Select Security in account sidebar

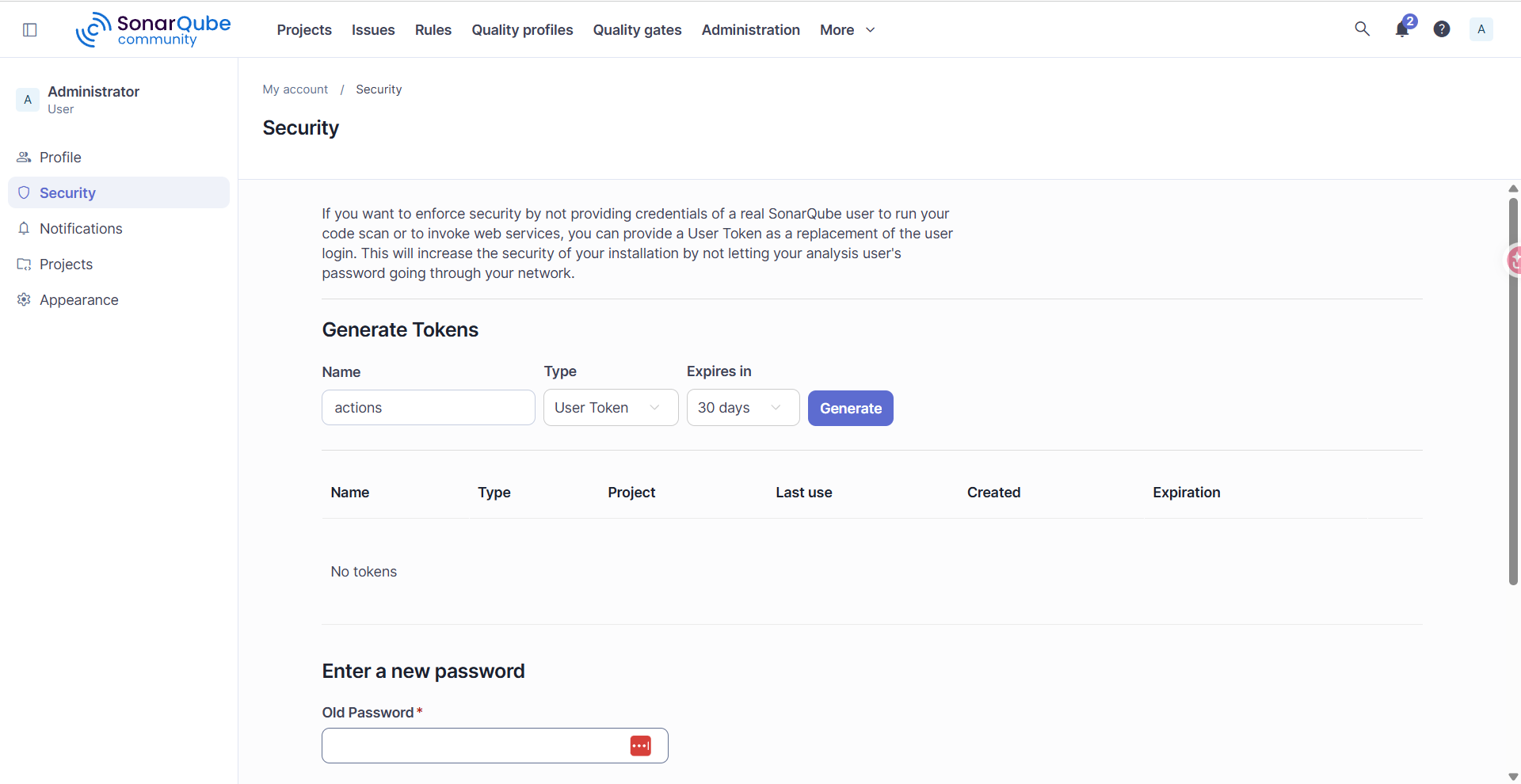coord(119,192)
